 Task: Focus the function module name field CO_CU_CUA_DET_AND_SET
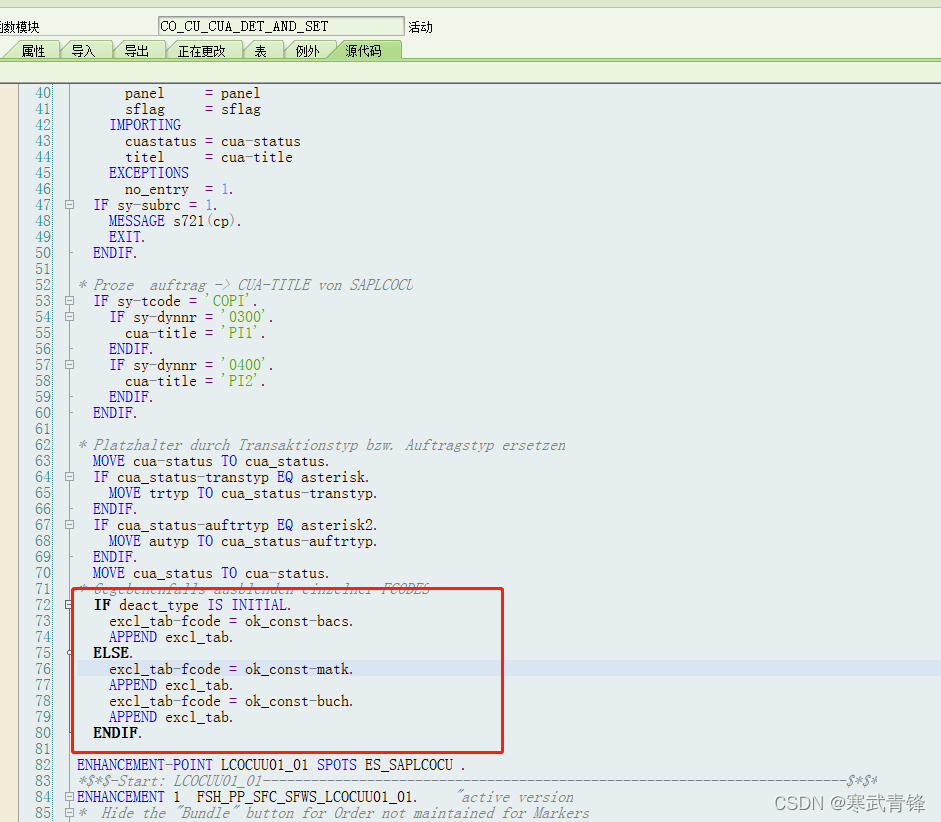click(281, 26)
